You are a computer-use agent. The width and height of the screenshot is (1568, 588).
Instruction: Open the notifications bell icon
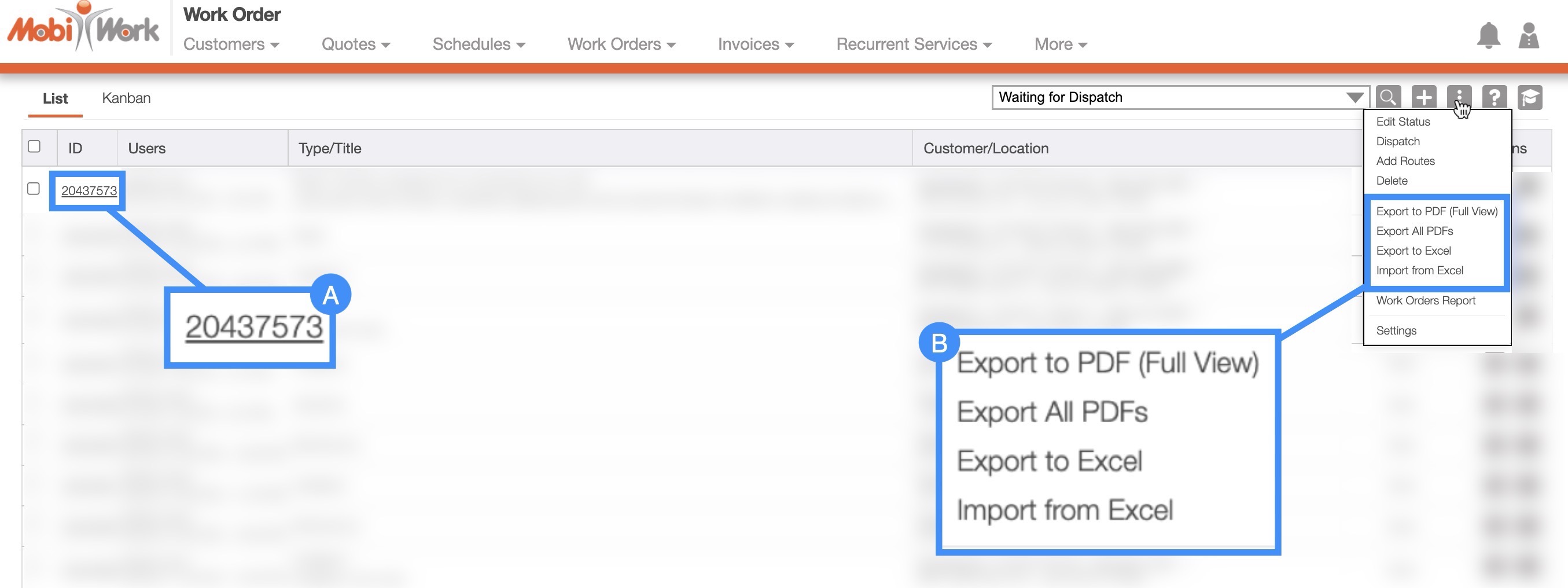1488,36
